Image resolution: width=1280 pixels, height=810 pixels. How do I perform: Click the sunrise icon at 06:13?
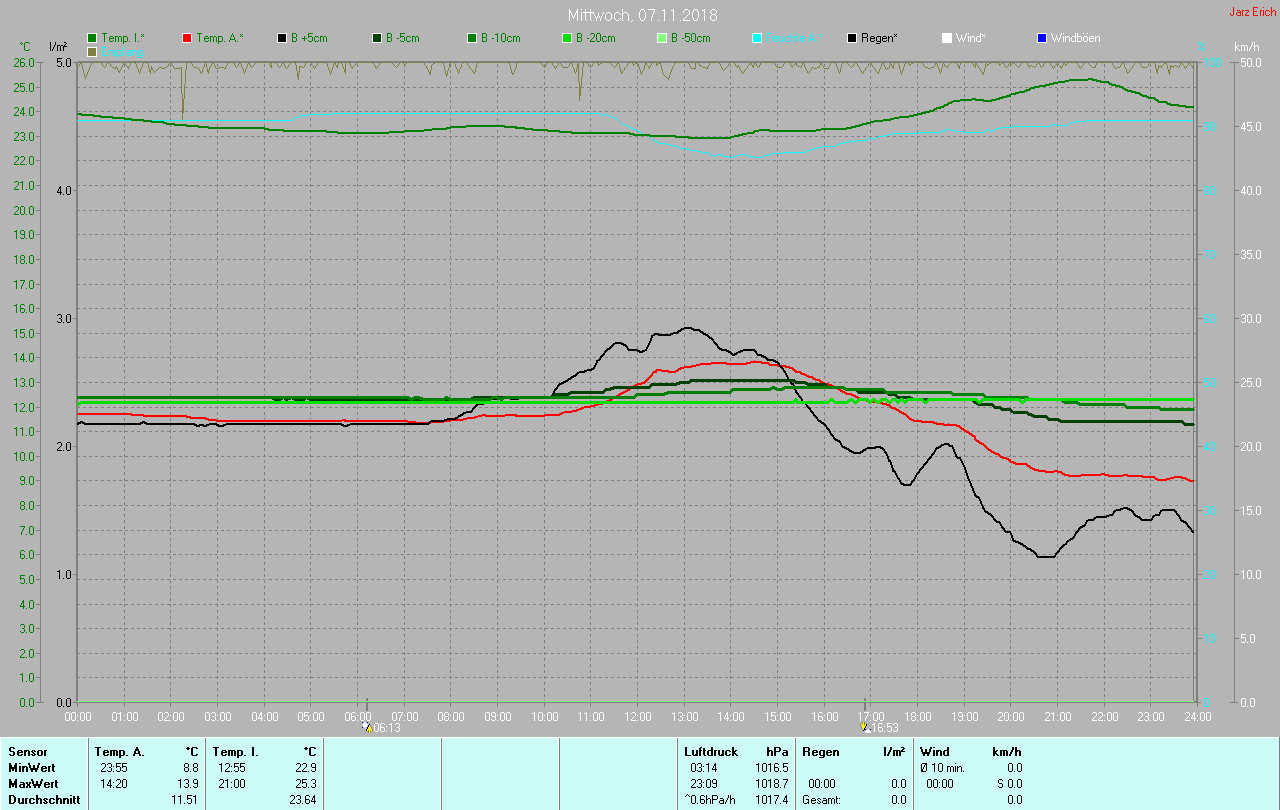coord(366,727)
